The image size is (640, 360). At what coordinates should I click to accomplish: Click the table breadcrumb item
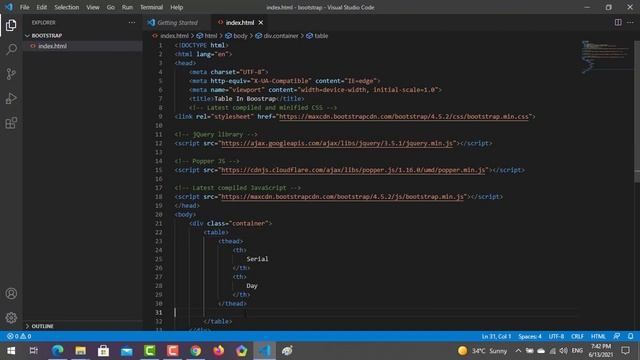(x=321, y=36)
